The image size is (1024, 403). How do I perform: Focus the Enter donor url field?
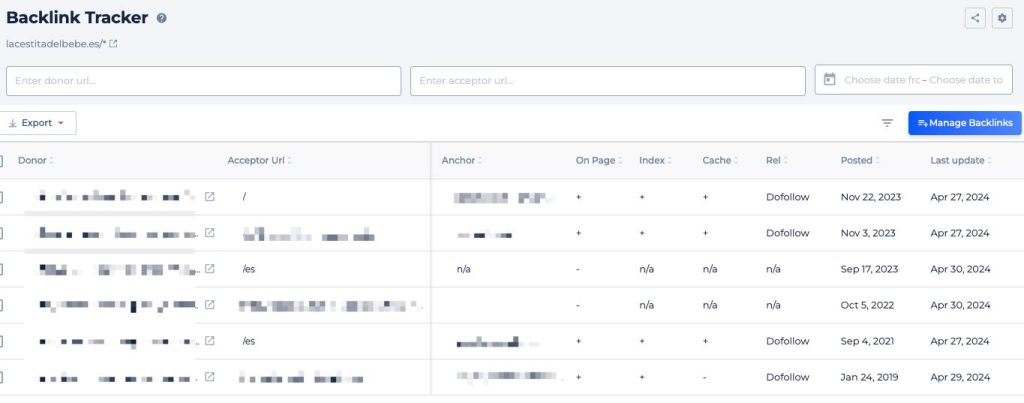203,80
